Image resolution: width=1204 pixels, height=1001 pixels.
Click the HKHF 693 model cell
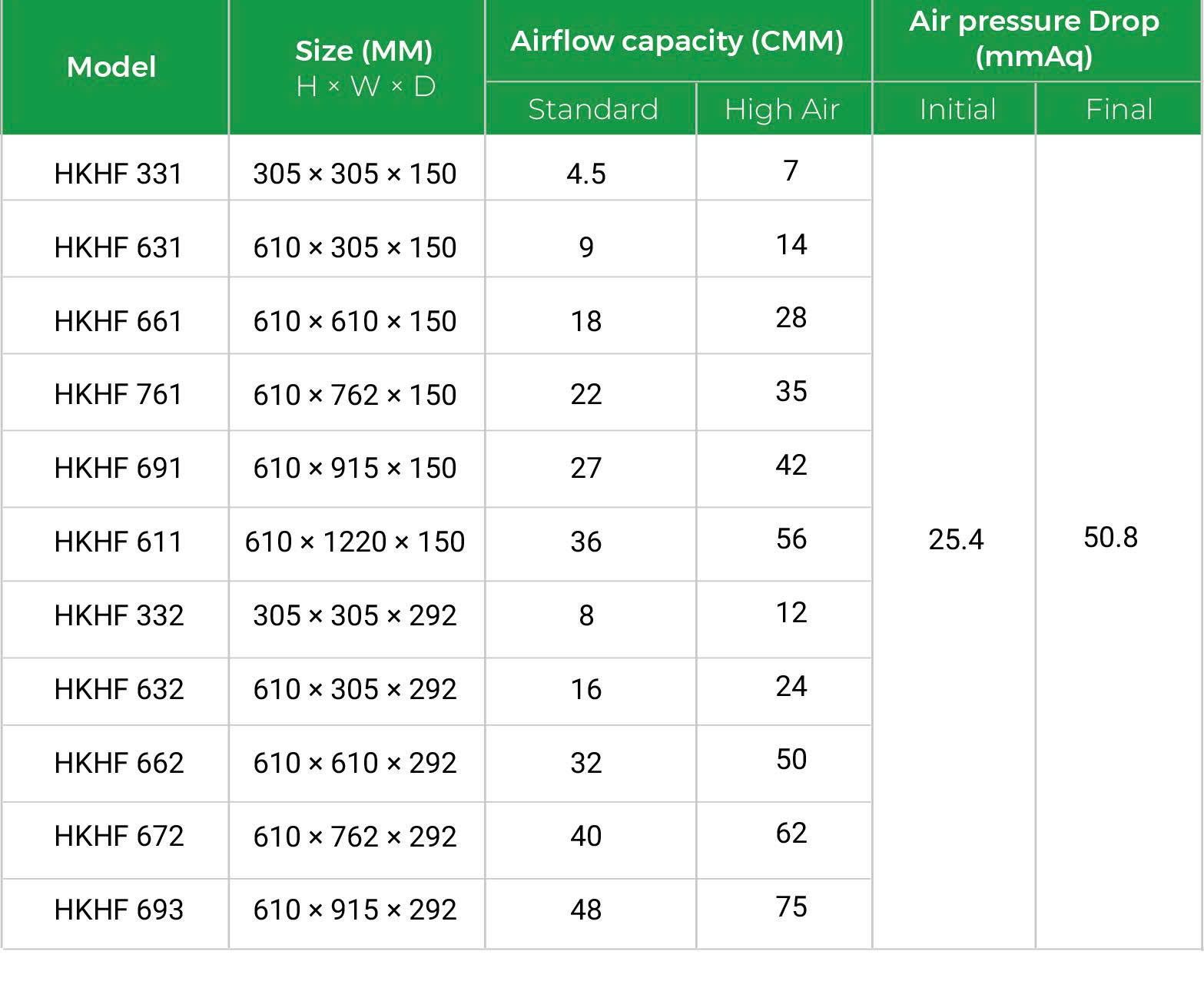tap(119, 910)
